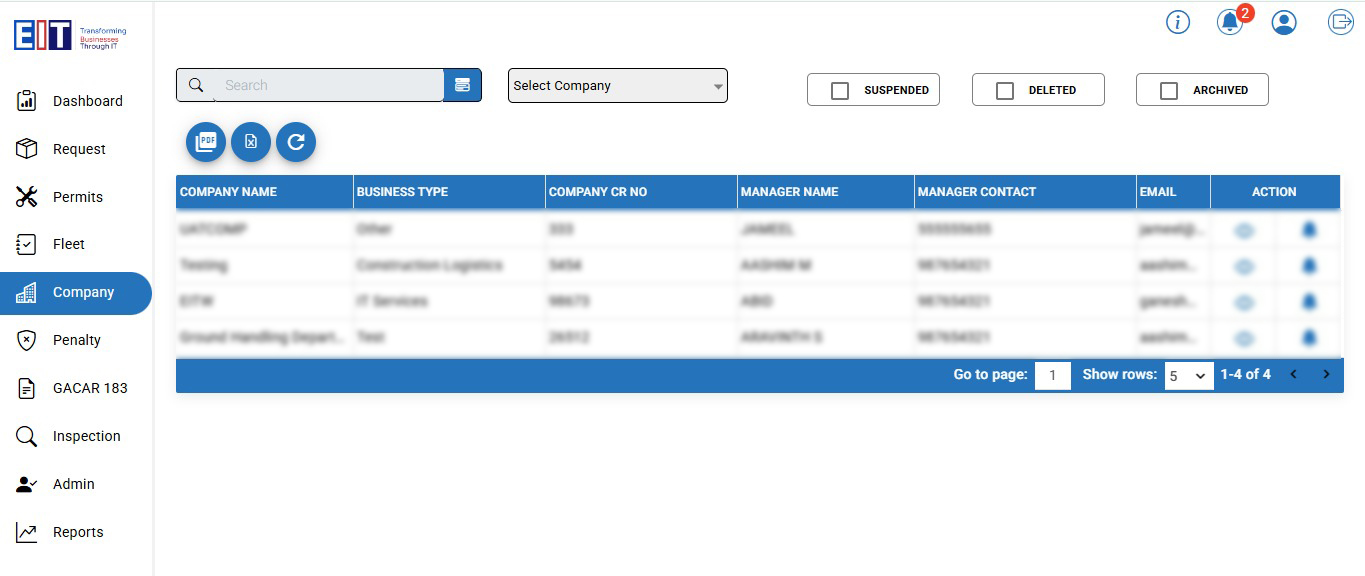Click the eye icon in the EITW row
Image resolution: width=1365 pixels, height=576 pixels.
pos(1244,302)
